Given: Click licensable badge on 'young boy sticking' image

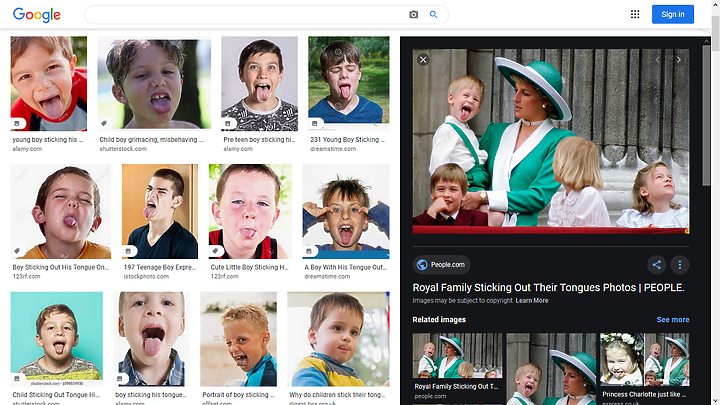Looking at the screenshot, I should (x=17, y=124).
